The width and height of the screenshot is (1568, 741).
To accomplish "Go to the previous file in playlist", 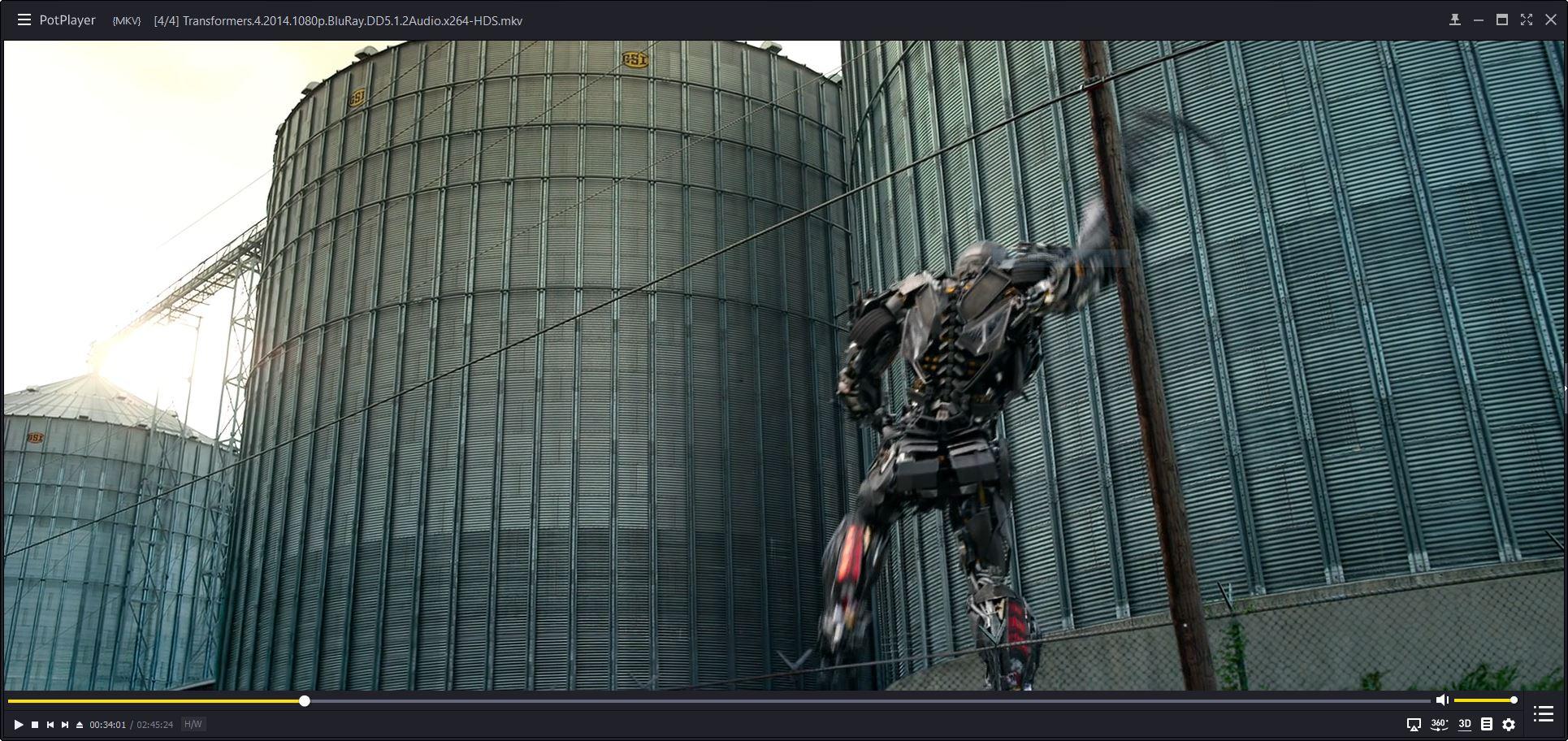I will click(x=50, y=724).
